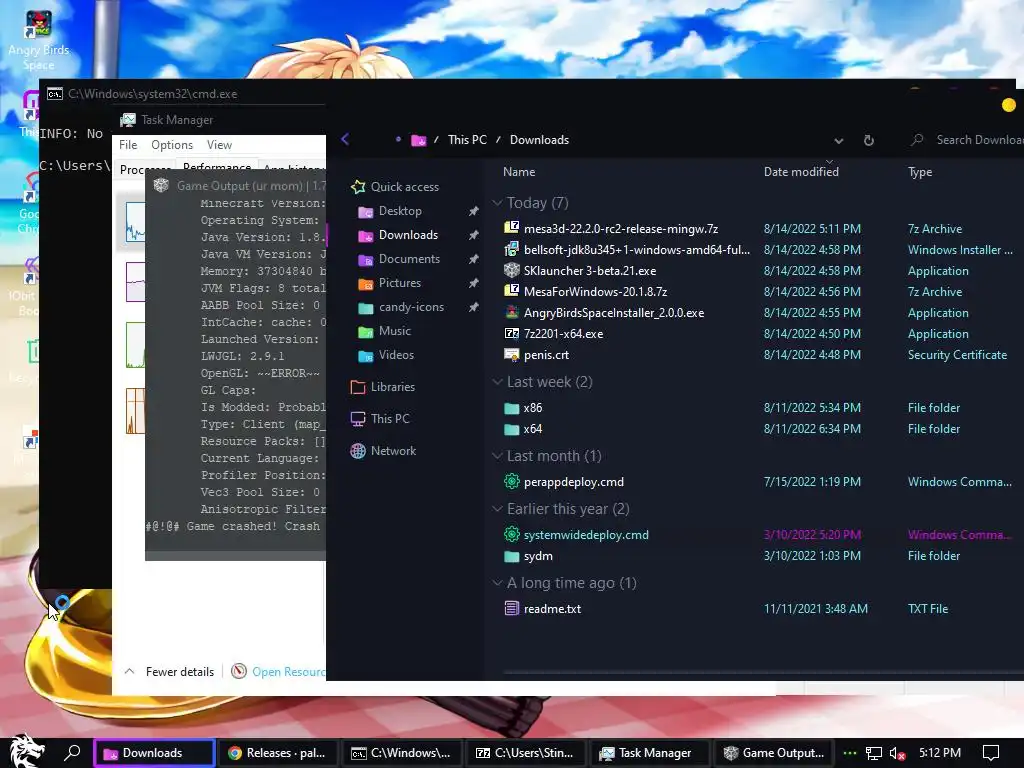The width and height of the screenshot is (1024, 768).
Task: Select Downloads in the breadcrumb path
Action: click(539, 140)
